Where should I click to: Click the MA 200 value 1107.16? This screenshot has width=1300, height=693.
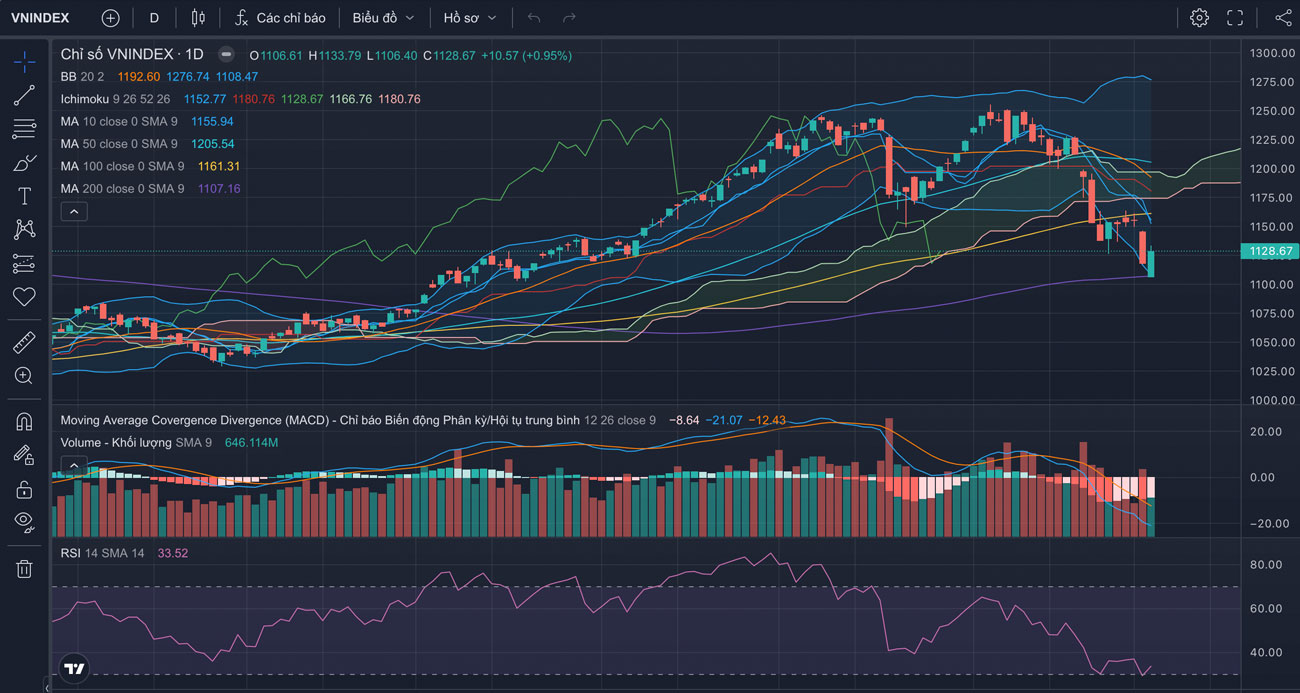point(221,189)
